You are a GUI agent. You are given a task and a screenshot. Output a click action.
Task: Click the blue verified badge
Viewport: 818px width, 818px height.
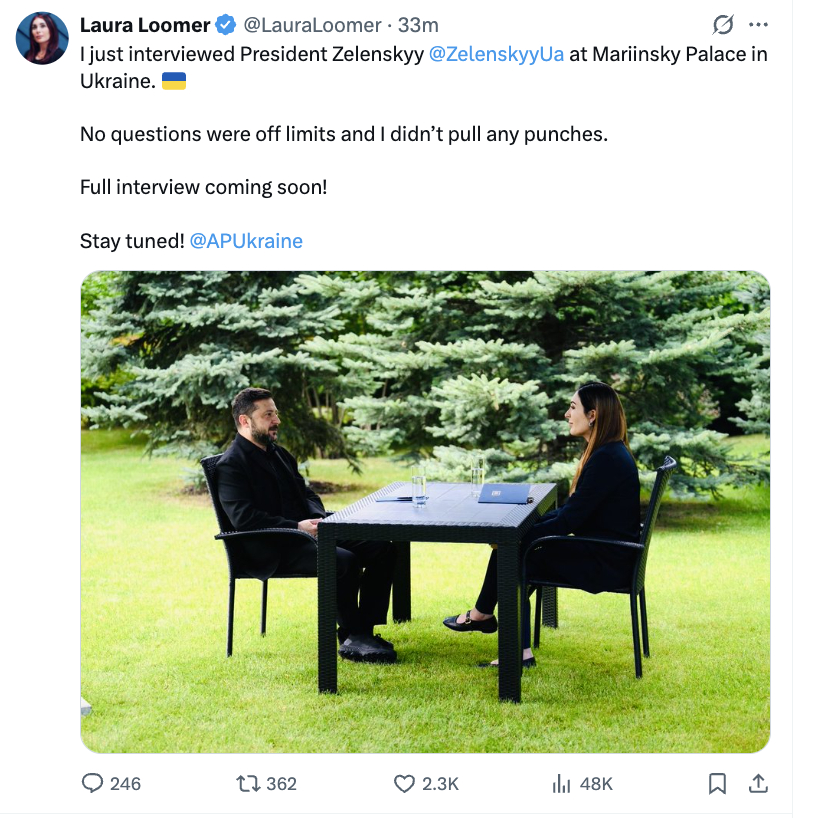[225, 25]
